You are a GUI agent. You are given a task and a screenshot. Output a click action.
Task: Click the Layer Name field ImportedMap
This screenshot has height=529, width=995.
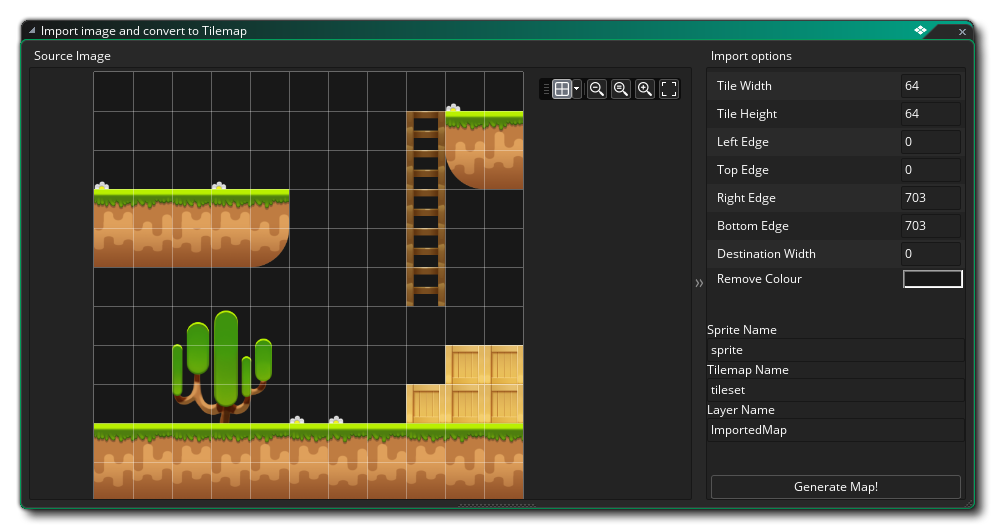(x=836, y=430)
